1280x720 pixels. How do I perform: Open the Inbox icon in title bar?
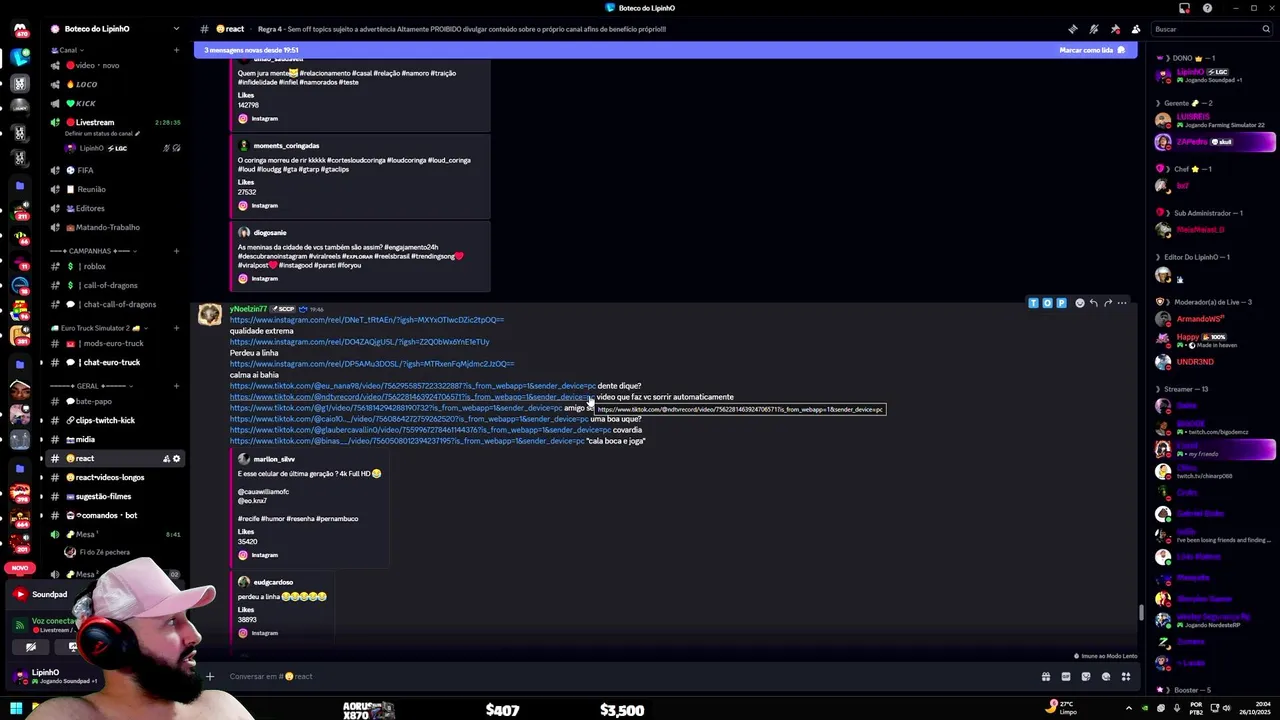pos(1184,8)
